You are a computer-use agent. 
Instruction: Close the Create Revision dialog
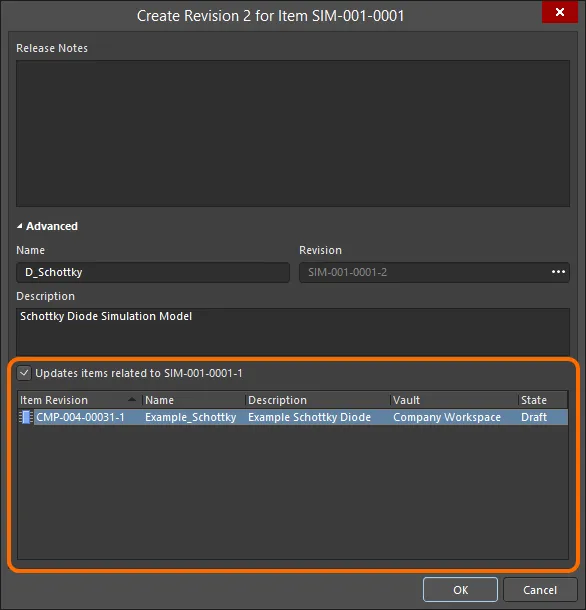click(560, 12)
